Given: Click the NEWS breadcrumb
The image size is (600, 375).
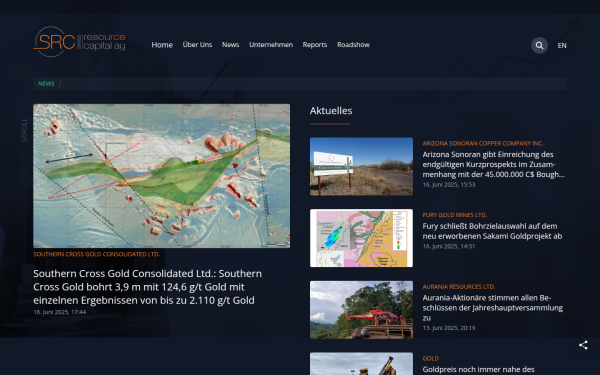Looking at the screenshot, I should coord(46,84).
